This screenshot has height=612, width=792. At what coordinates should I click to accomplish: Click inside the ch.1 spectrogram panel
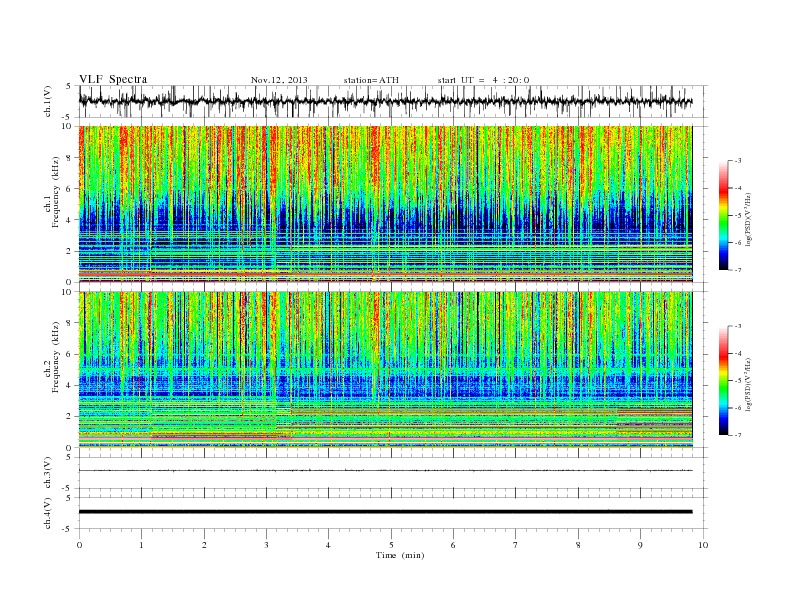(x=385, y=204)
